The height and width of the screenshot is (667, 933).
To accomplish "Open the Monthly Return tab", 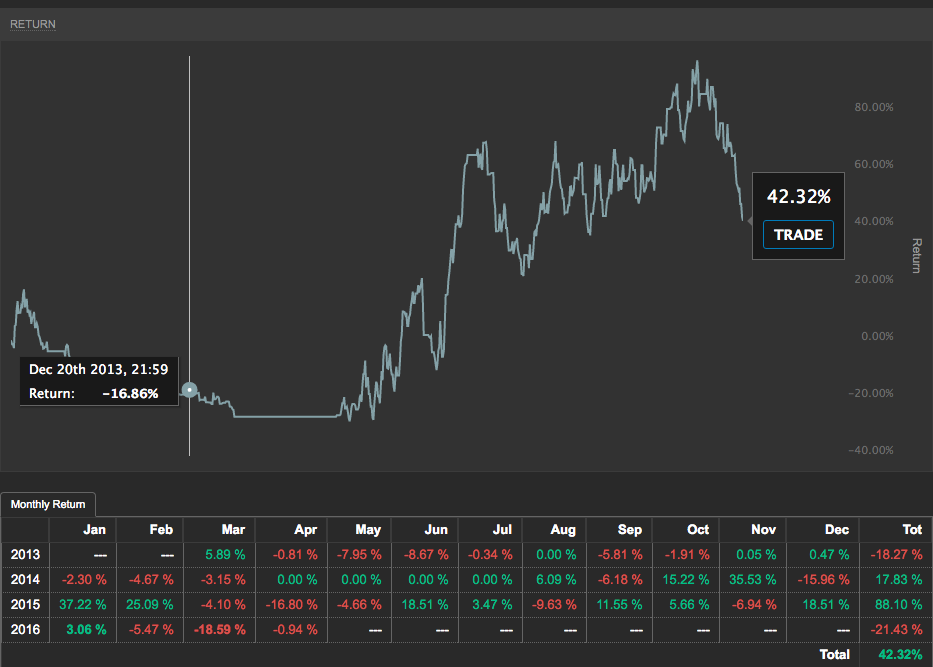I will [x=48, y=505].
